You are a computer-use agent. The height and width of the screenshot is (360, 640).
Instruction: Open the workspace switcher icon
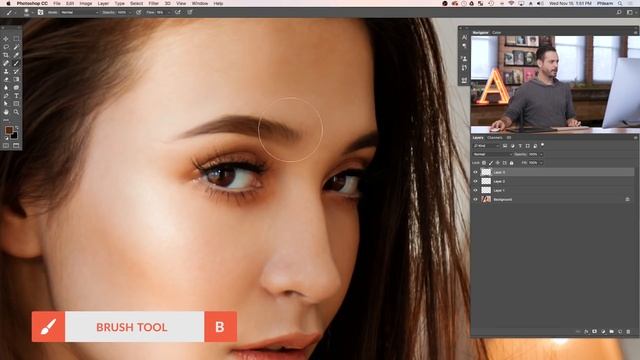pyautogui.click(x=630, y=12)
